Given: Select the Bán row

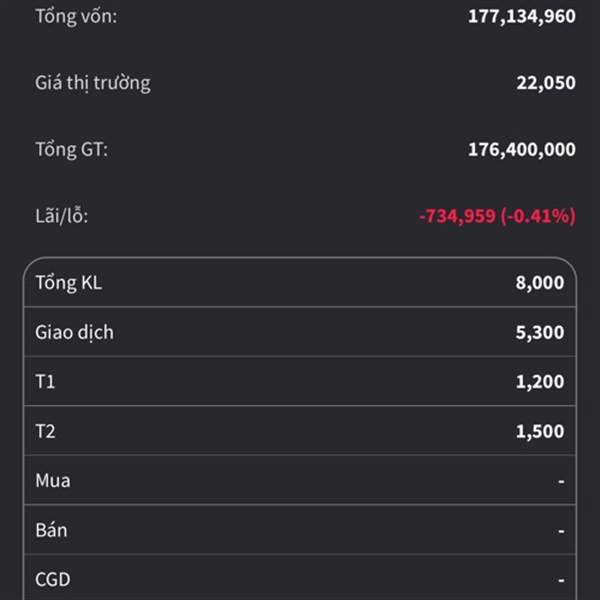Looking at the screenshot, I should coord(300,530).
